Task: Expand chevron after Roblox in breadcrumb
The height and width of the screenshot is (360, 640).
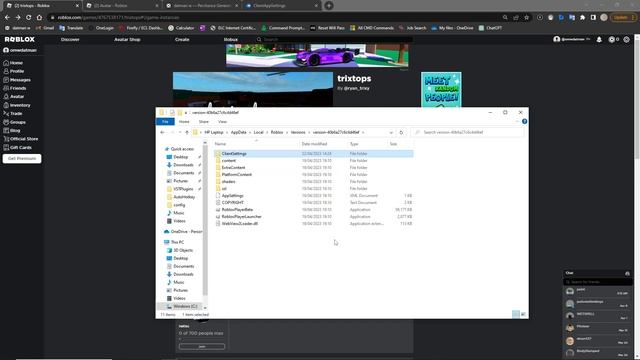Action: click(287, 132)
